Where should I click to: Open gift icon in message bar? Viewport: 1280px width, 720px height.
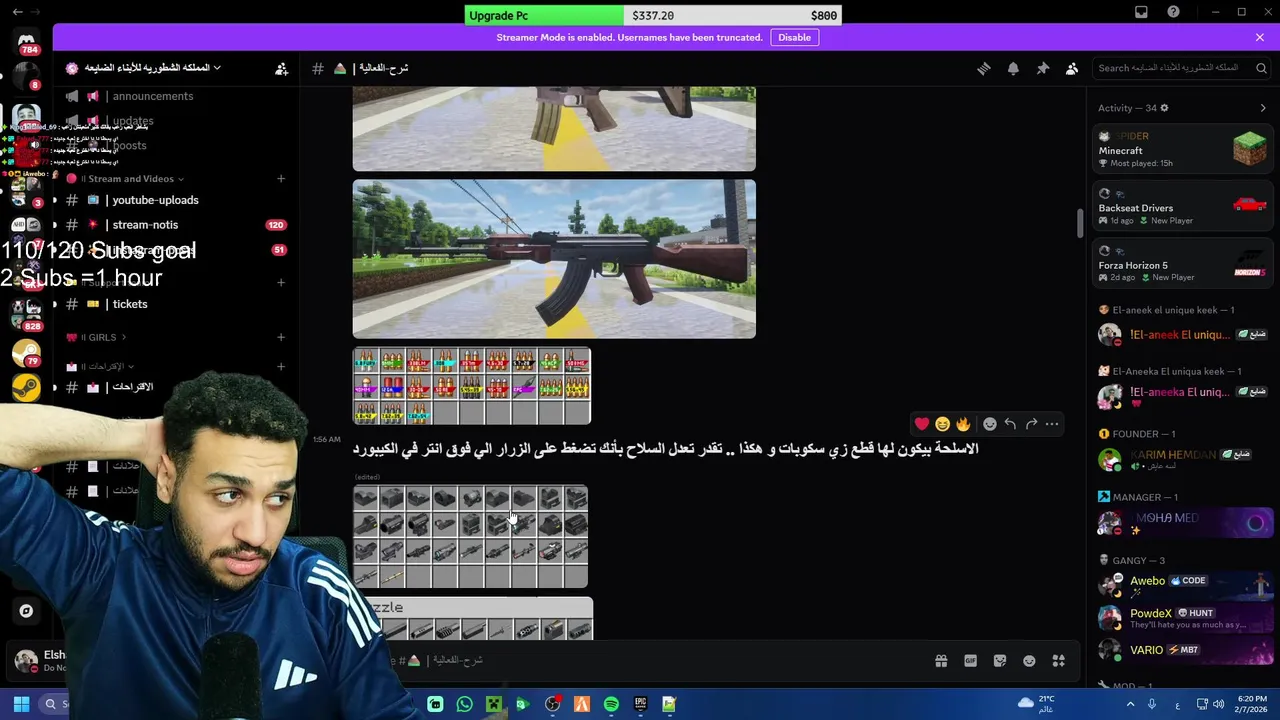click(x=941, y=661)
